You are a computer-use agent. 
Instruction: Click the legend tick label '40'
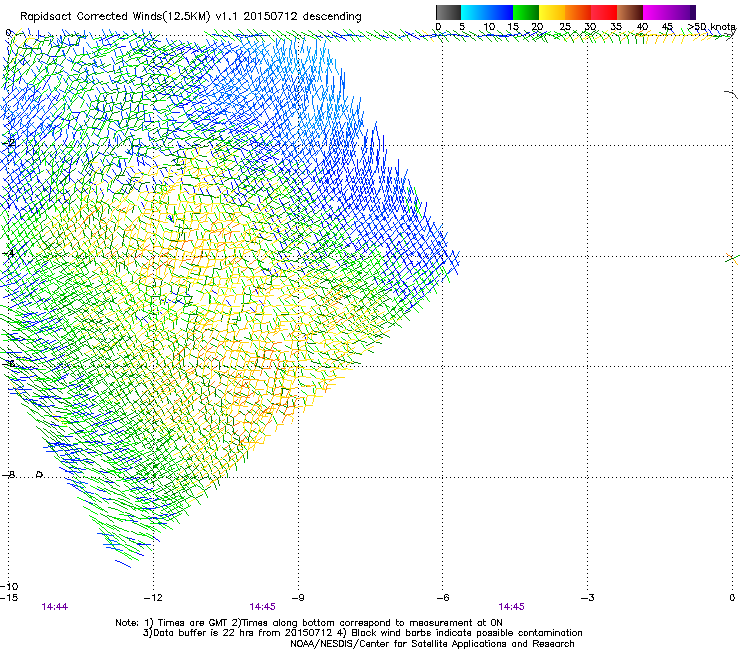(x=642, y=27)
